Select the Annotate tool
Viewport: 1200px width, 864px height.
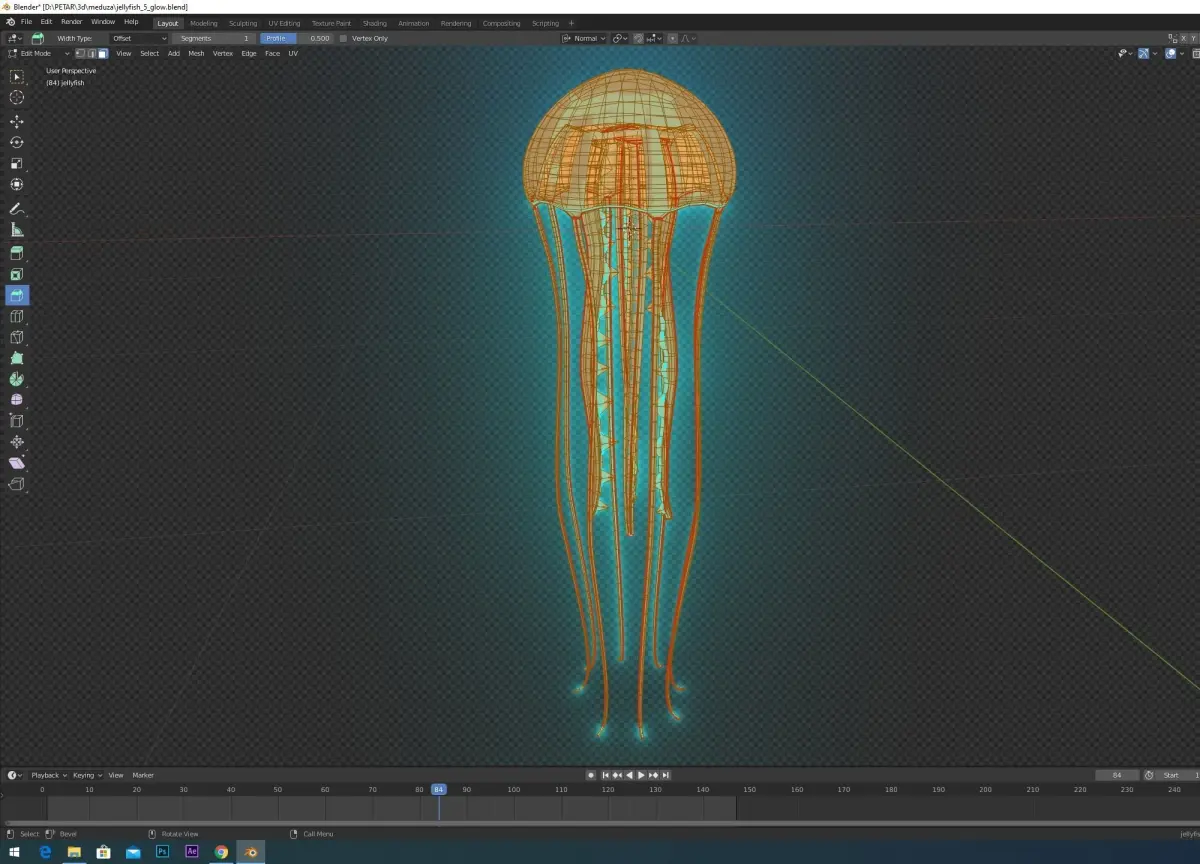(17, 208)
